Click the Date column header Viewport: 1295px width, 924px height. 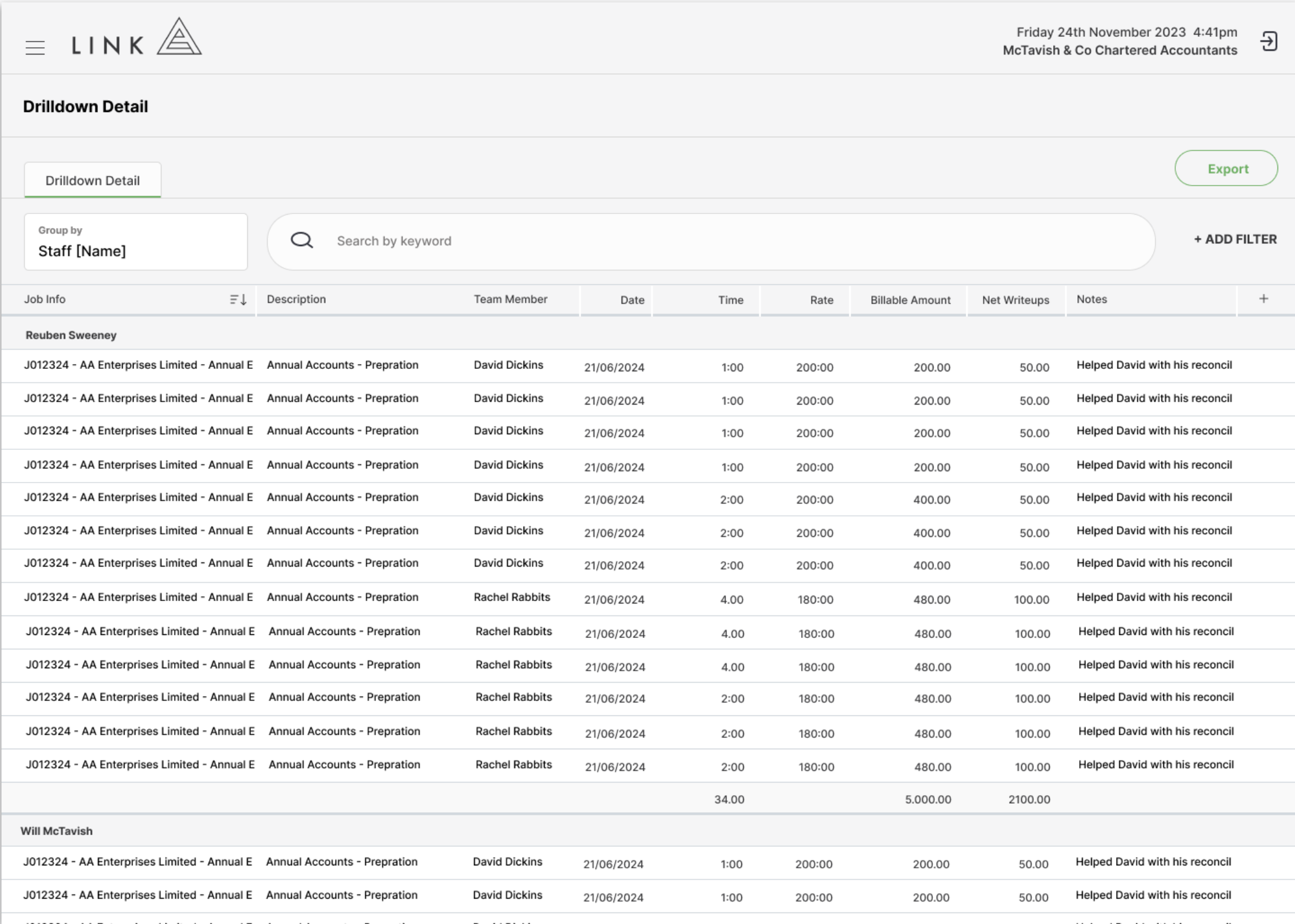632,300
